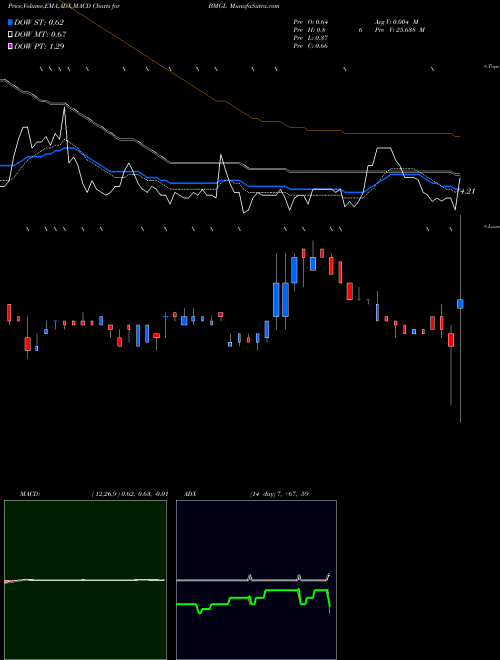Viewport: 500px width, 660px height.
Task: Click the '4.21' price label on EMA chart
Action: pos(468,191)
